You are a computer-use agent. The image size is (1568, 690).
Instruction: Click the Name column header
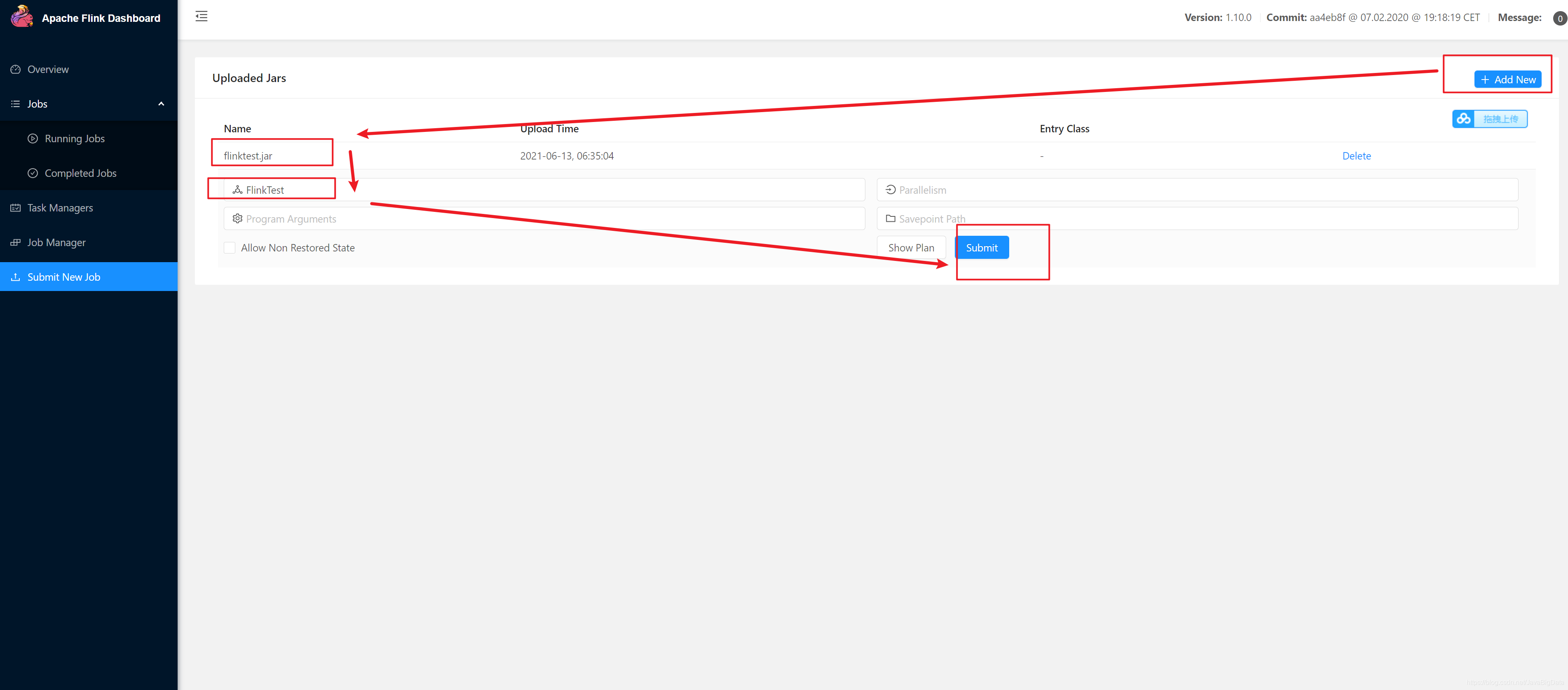(x=237, y=129)
